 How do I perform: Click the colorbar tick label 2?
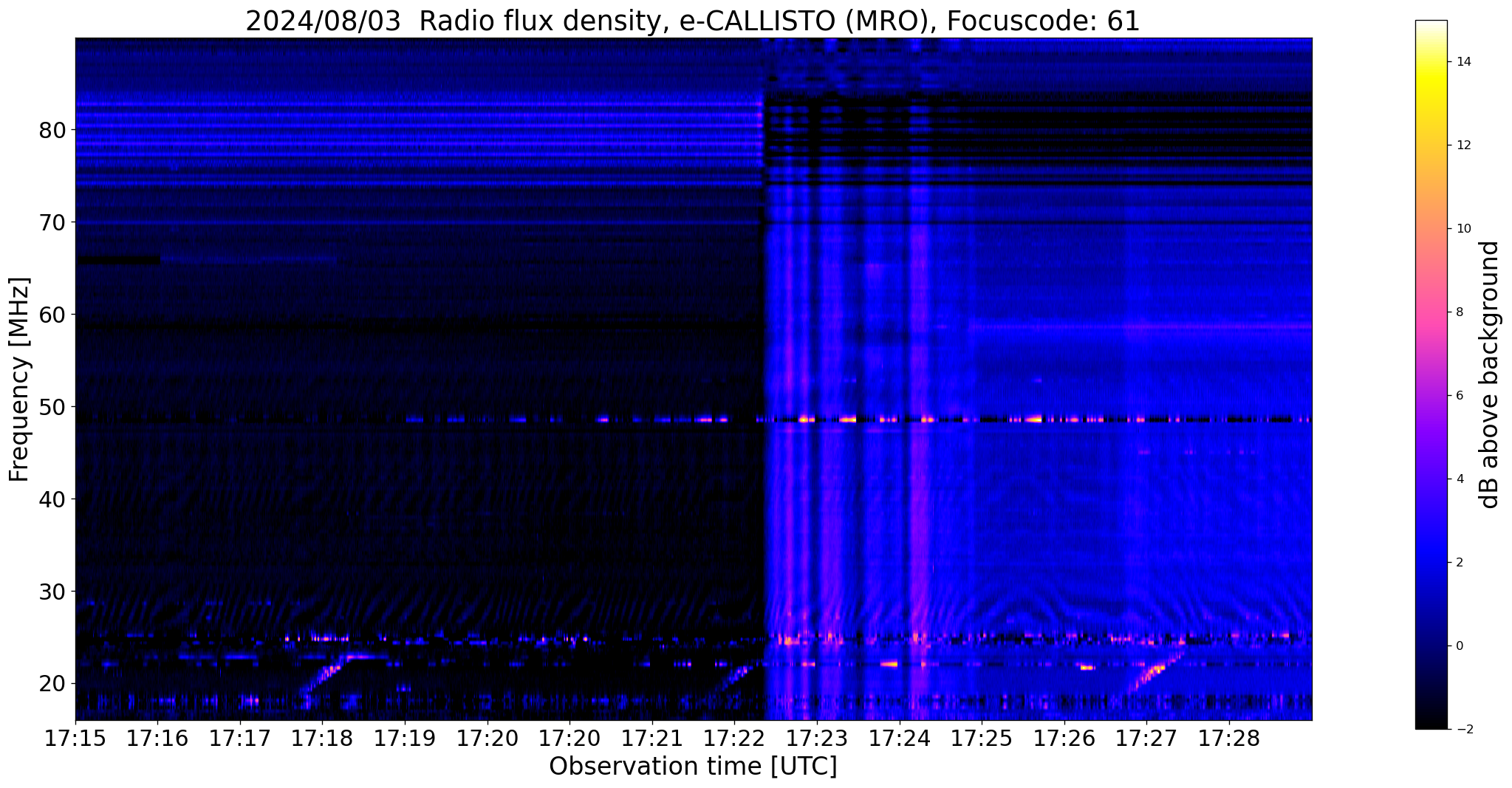(1459, 563)
